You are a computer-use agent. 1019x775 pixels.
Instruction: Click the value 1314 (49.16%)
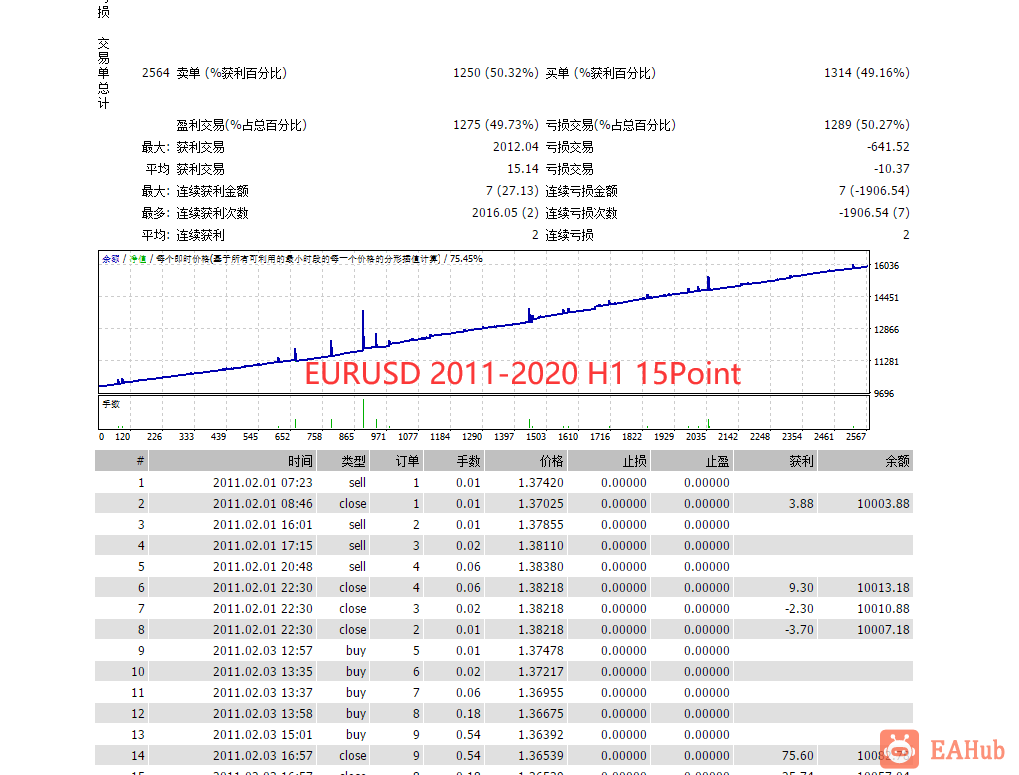[x=867, y=73]
